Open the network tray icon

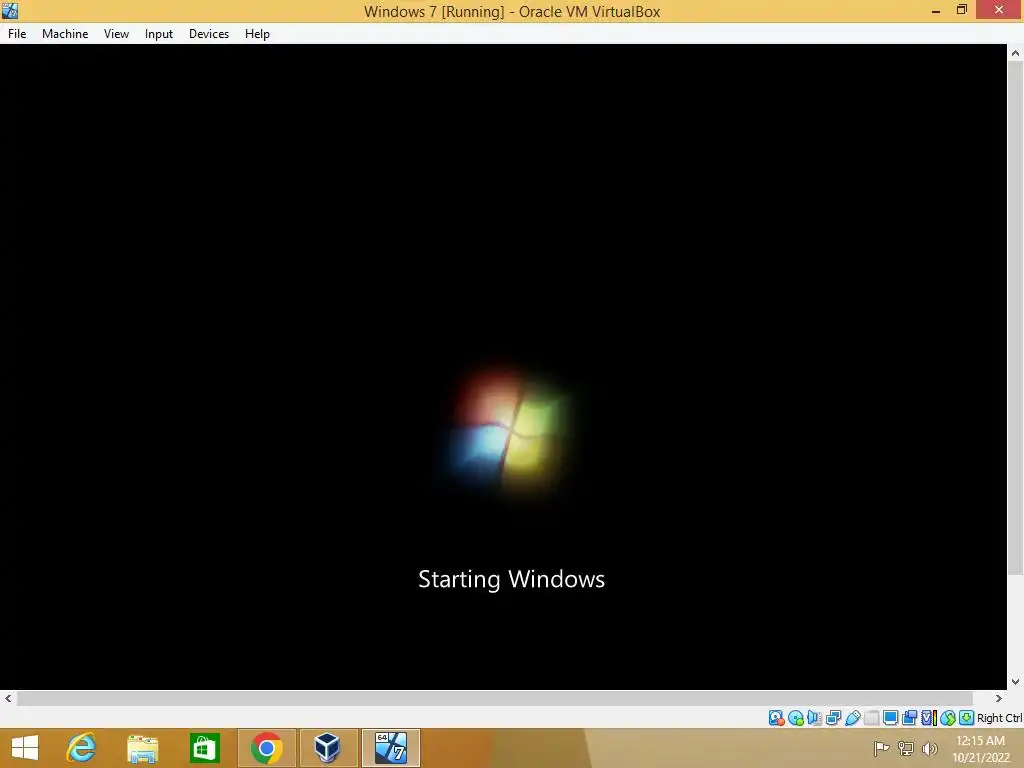point(906,748)
